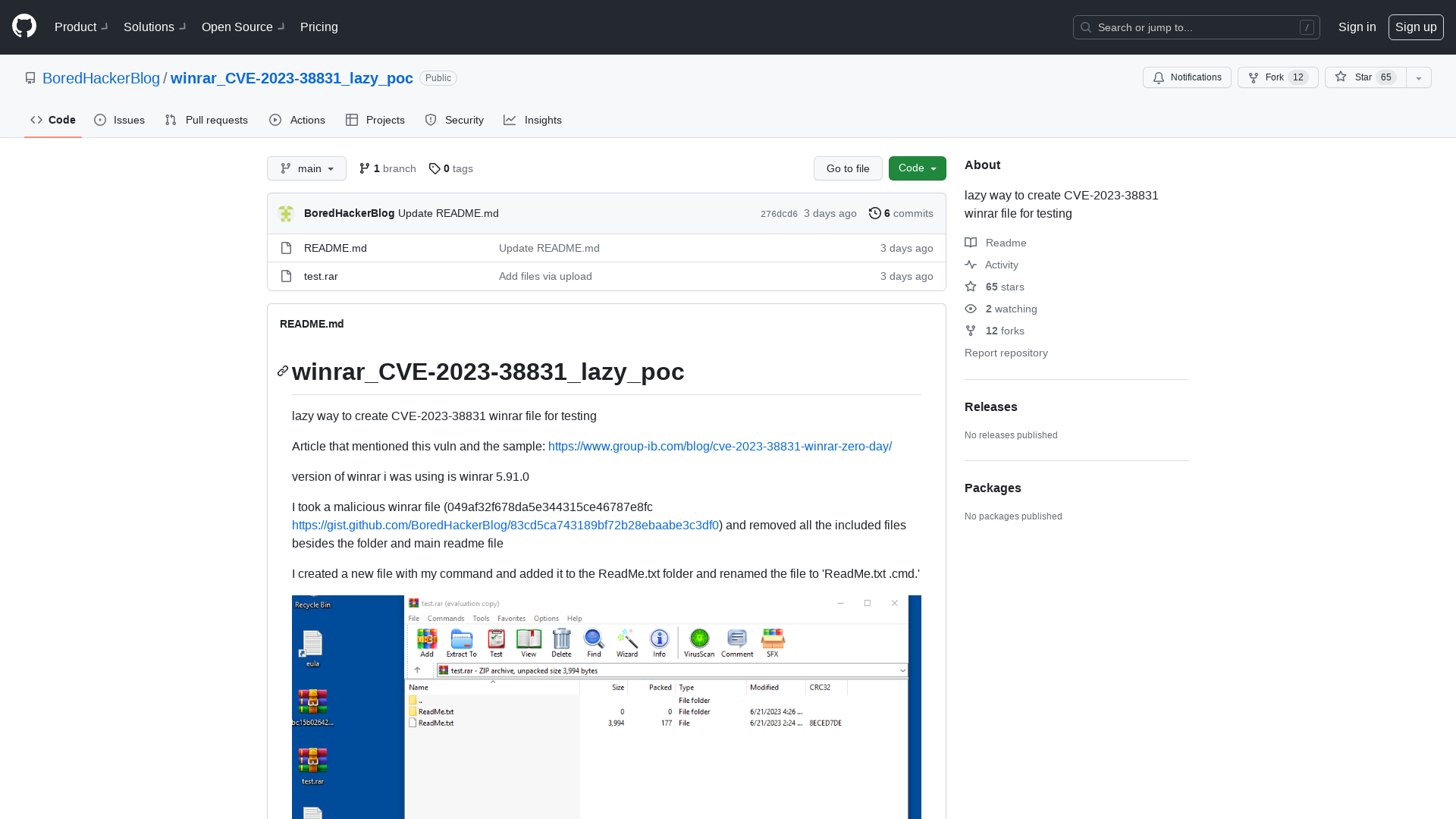Open the WinRAR screenshot image

point(607,707)
